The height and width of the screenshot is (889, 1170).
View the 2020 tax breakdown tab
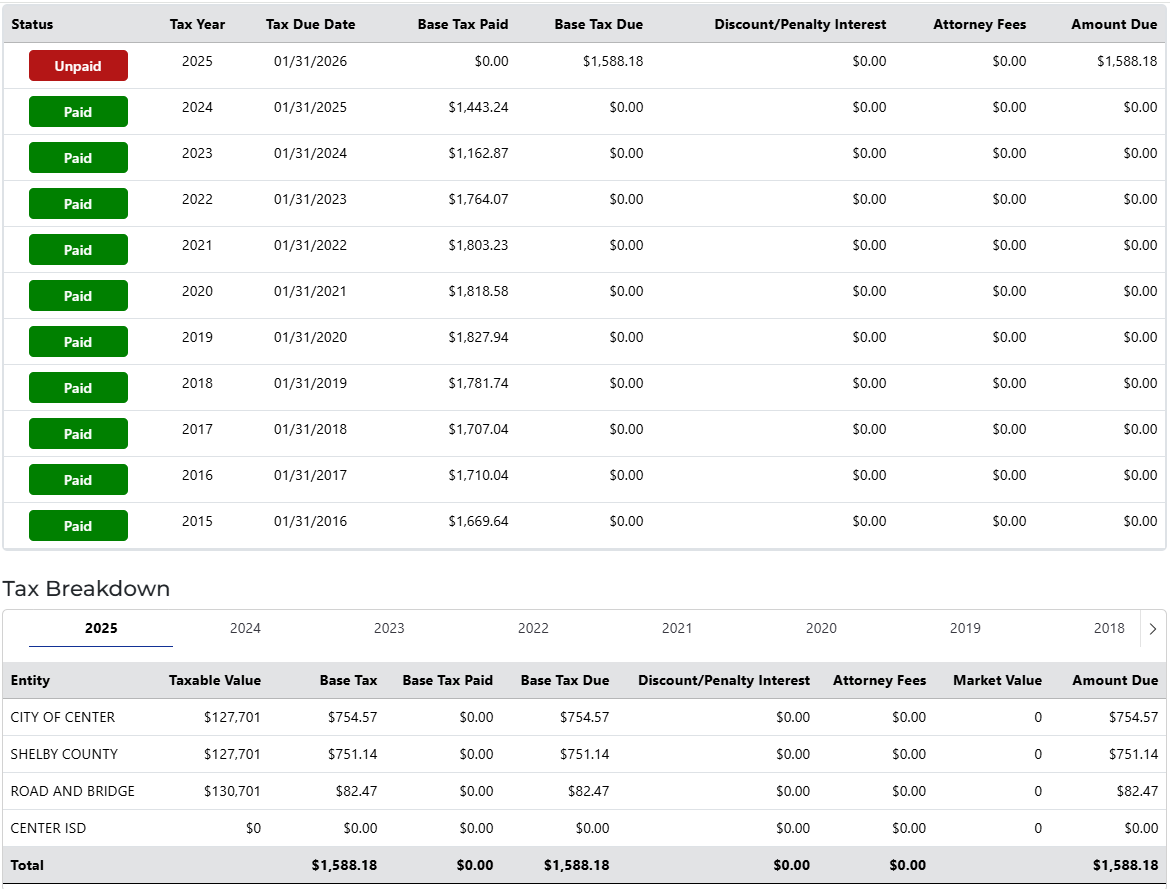821,628
